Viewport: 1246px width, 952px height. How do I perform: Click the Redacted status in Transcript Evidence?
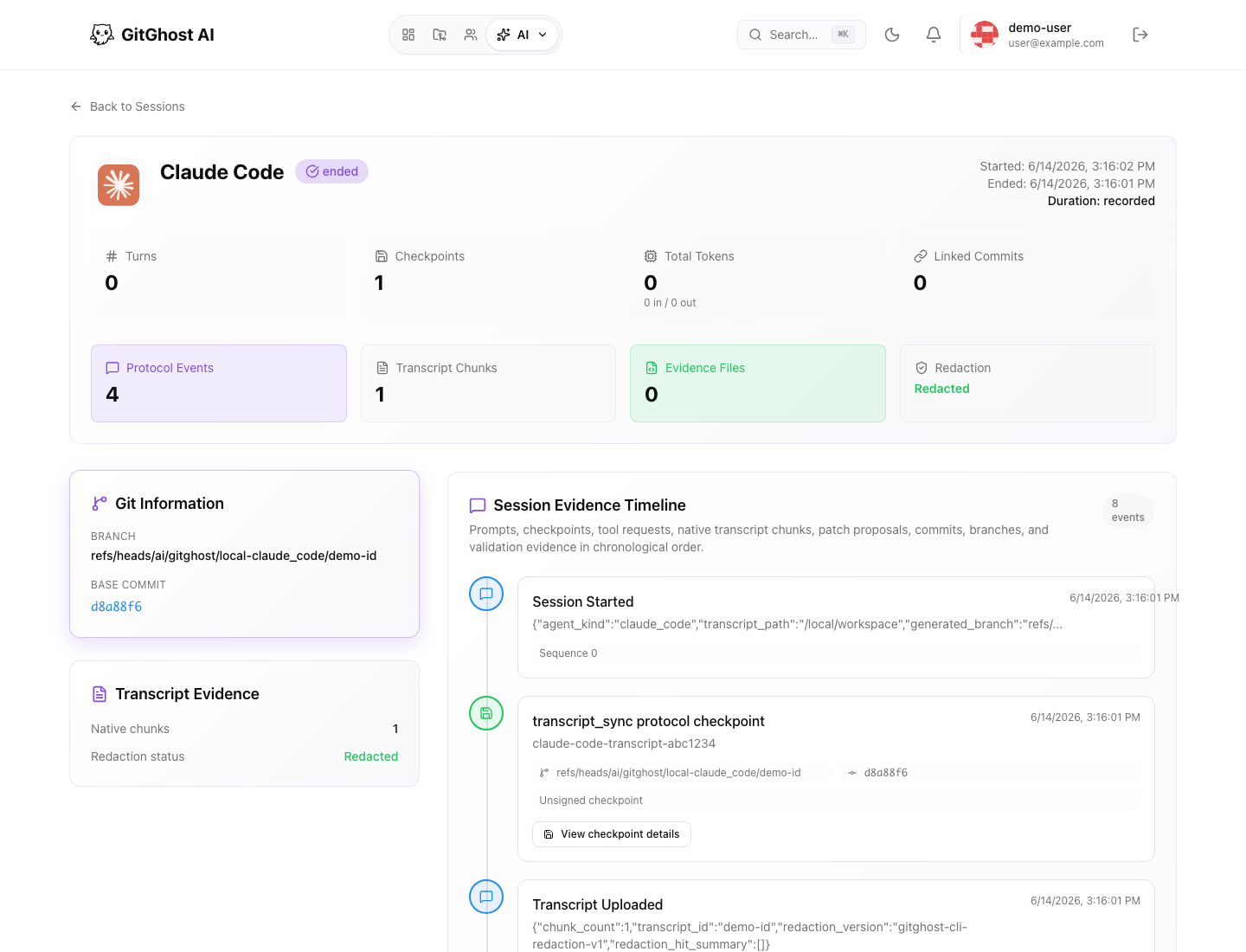click(371, 756)
